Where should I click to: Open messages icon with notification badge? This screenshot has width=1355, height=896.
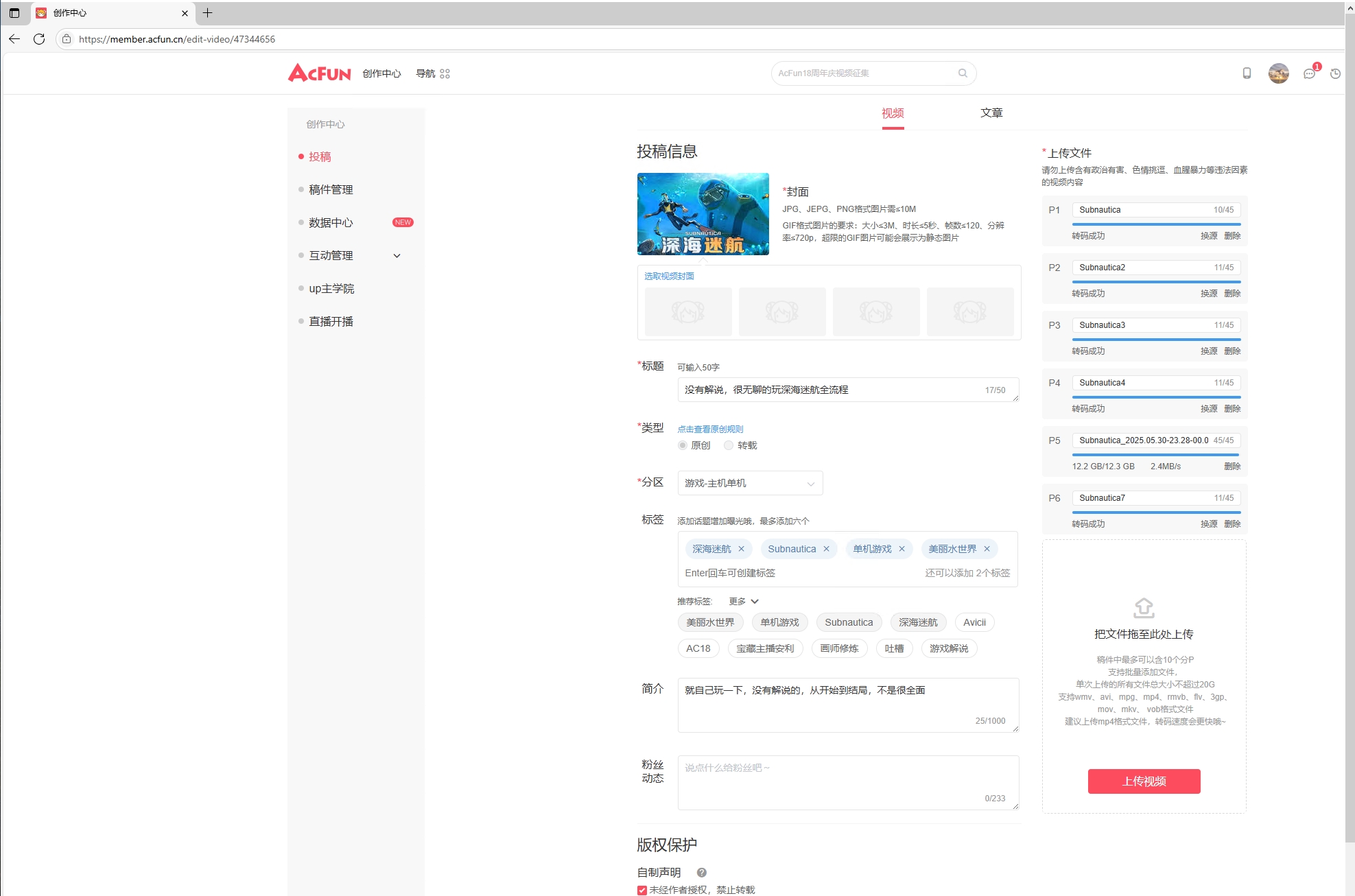point(1310,72)
